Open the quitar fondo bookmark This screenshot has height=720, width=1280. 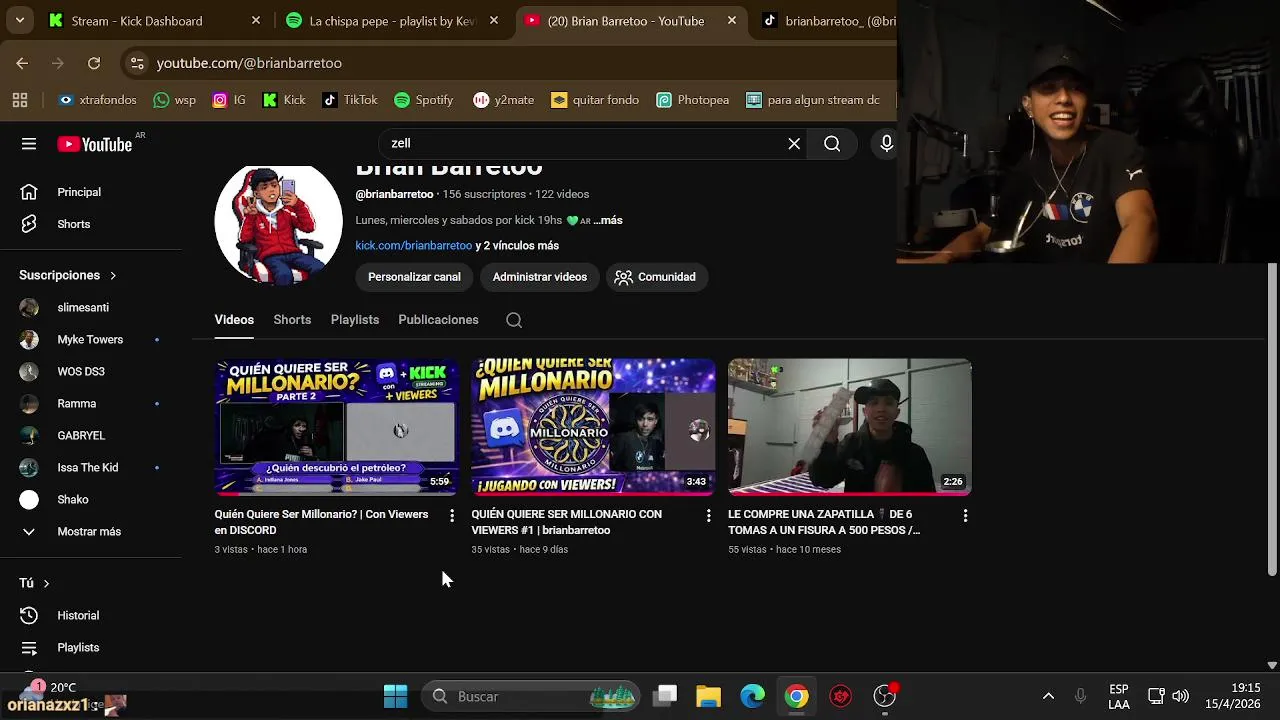[x=595, y=100]
